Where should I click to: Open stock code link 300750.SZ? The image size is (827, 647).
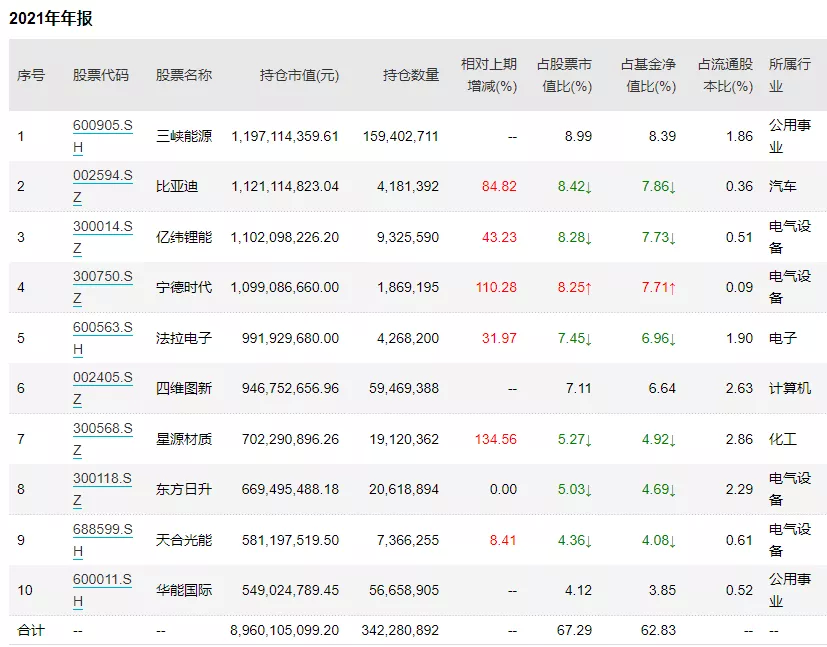coord(102,287)
